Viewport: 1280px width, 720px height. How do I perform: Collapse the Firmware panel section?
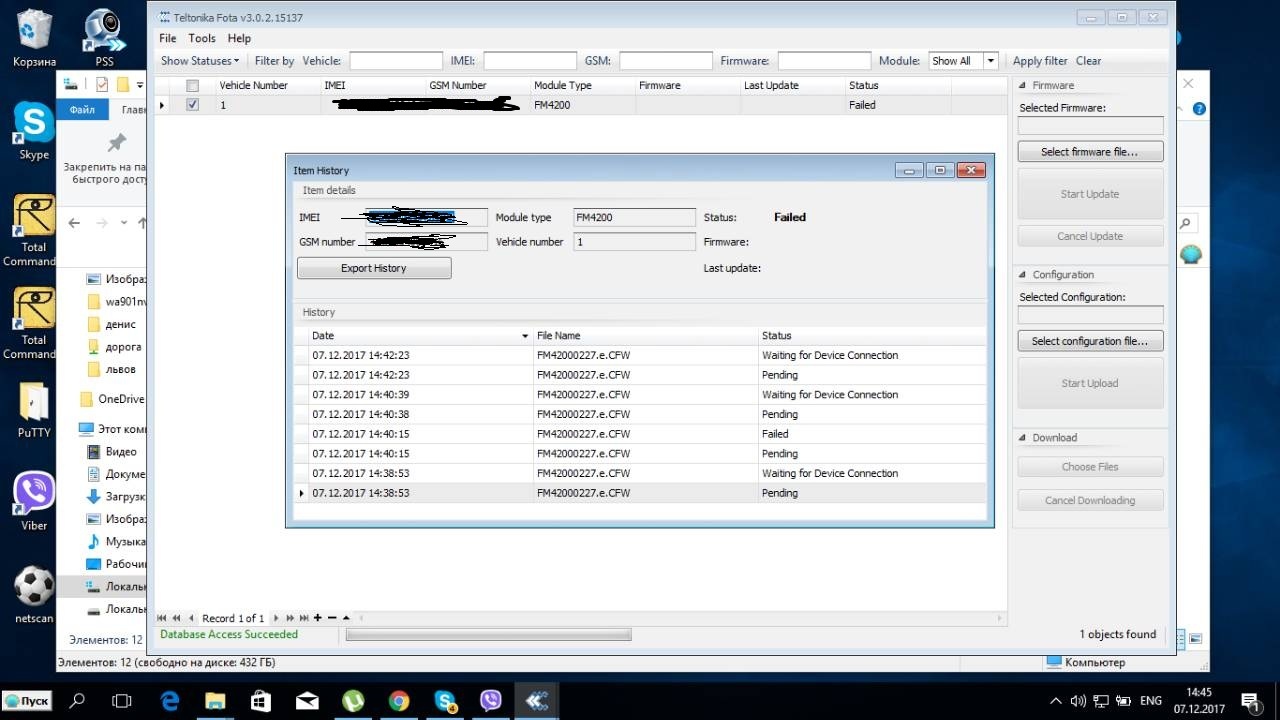click(1023, 86)
